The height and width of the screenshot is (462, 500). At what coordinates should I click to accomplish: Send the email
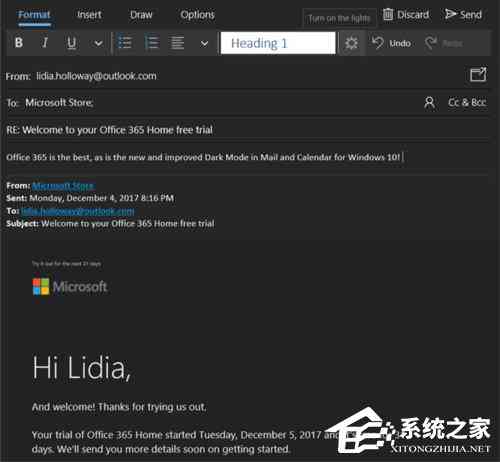click(x=463, y=14)
